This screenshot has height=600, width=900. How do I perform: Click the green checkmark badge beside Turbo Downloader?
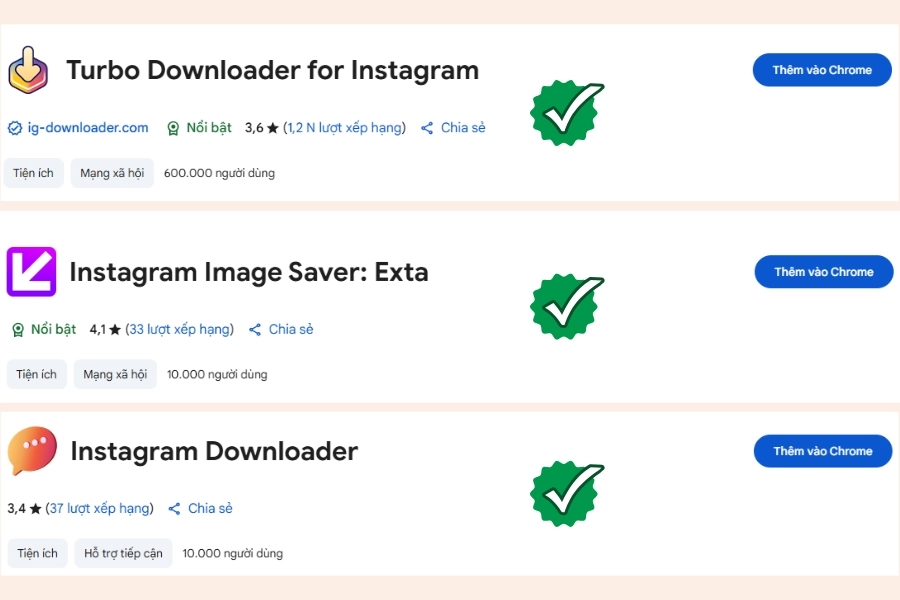click(x=567, y=113)
